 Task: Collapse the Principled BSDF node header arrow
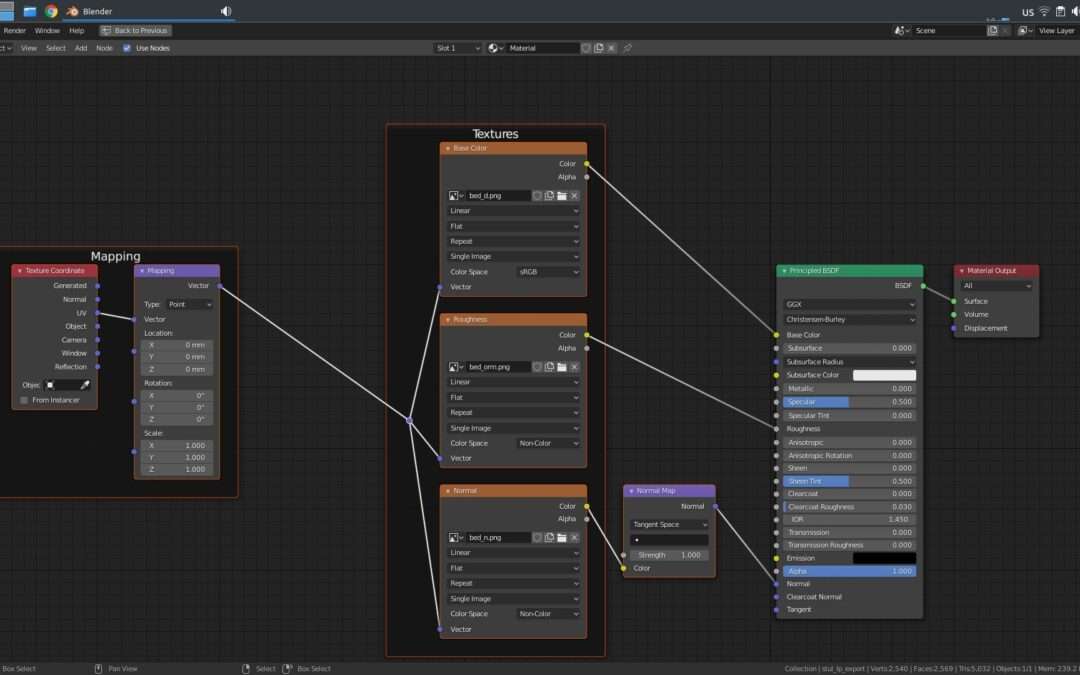pos(783,270)
